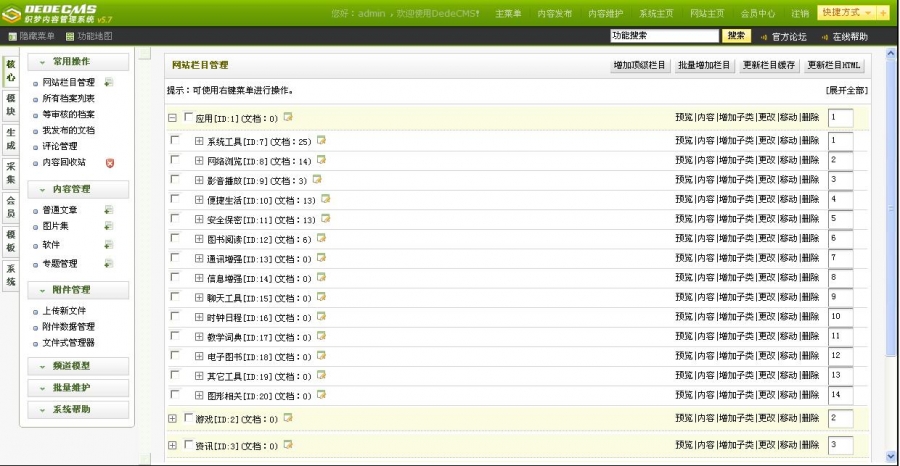Click 隐藏菜单 to hide the menu
The image size is (900, 466).
tap(32, 37)
